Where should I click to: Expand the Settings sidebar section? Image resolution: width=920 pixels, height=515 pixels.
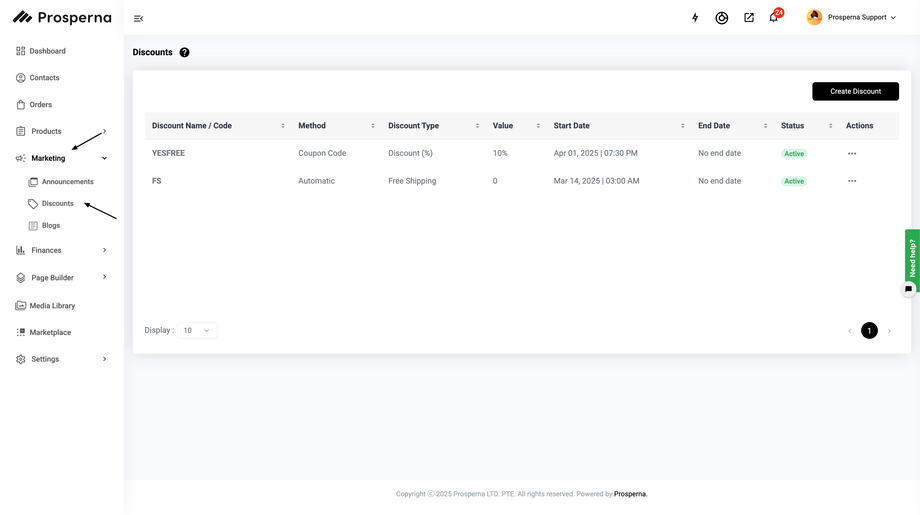61,359
